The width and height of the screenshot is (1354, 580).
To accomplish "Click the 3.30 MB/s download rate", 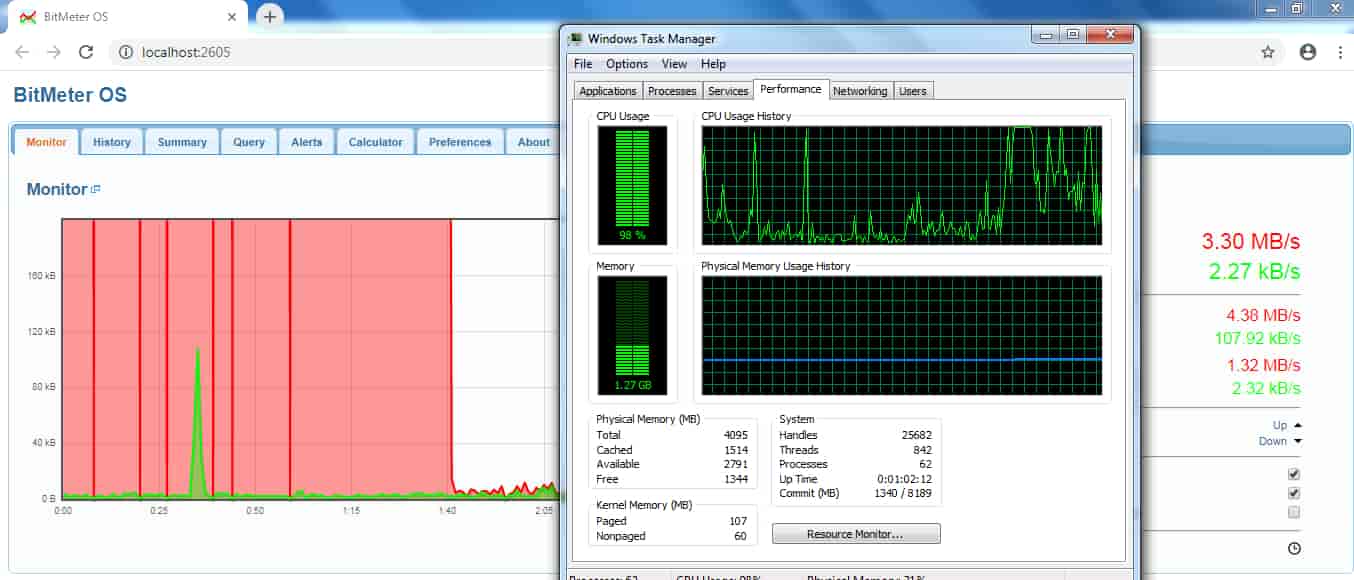I will pos(1251,242).
